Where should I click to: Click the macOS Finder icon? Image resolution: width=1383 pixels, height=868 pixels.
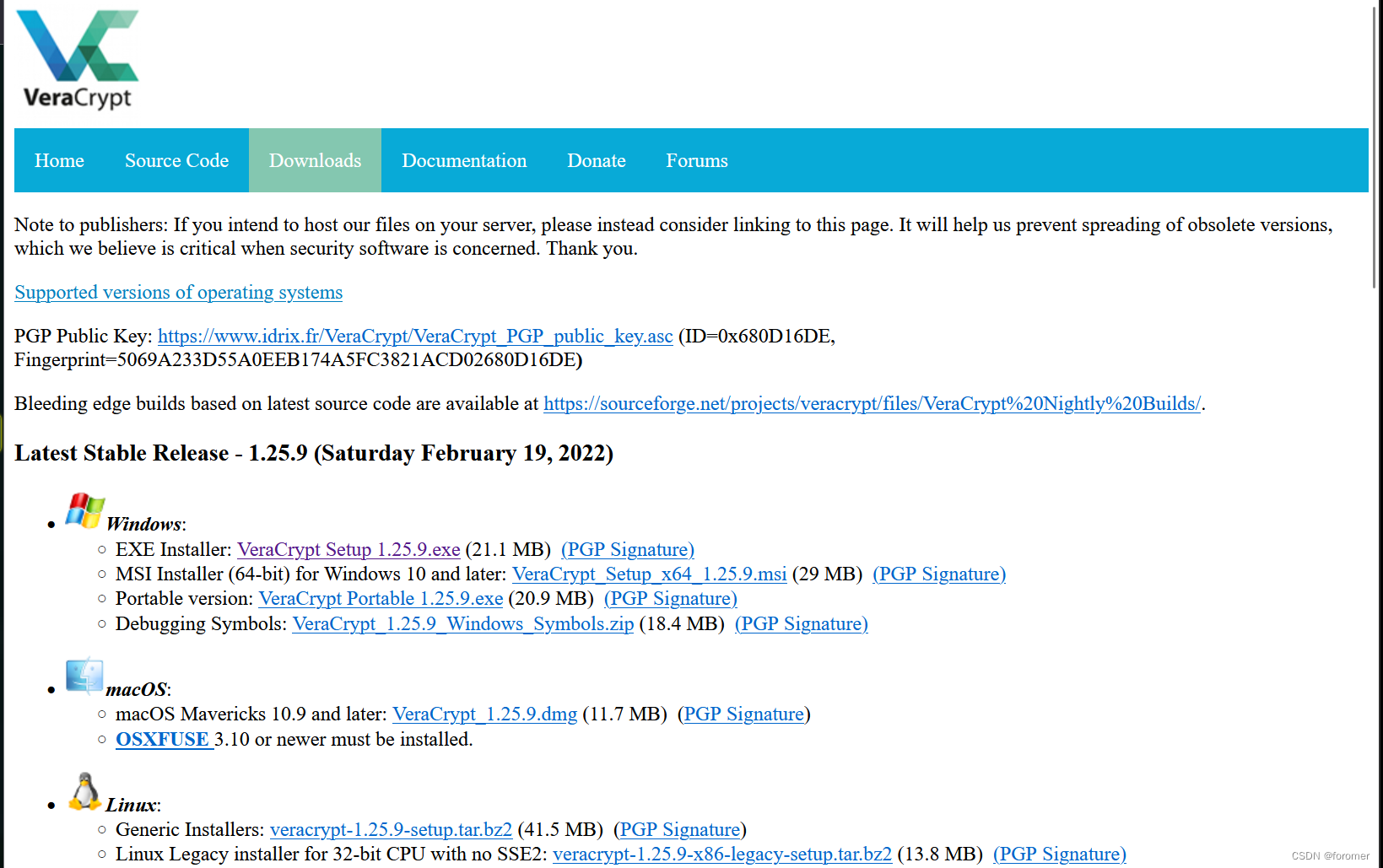click(x=84, y=676)
